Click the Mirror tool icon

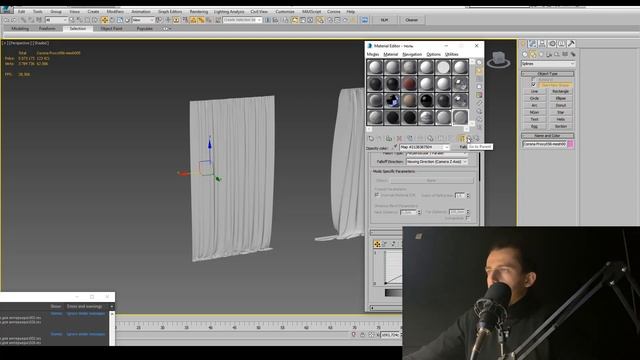click(268, 20)
